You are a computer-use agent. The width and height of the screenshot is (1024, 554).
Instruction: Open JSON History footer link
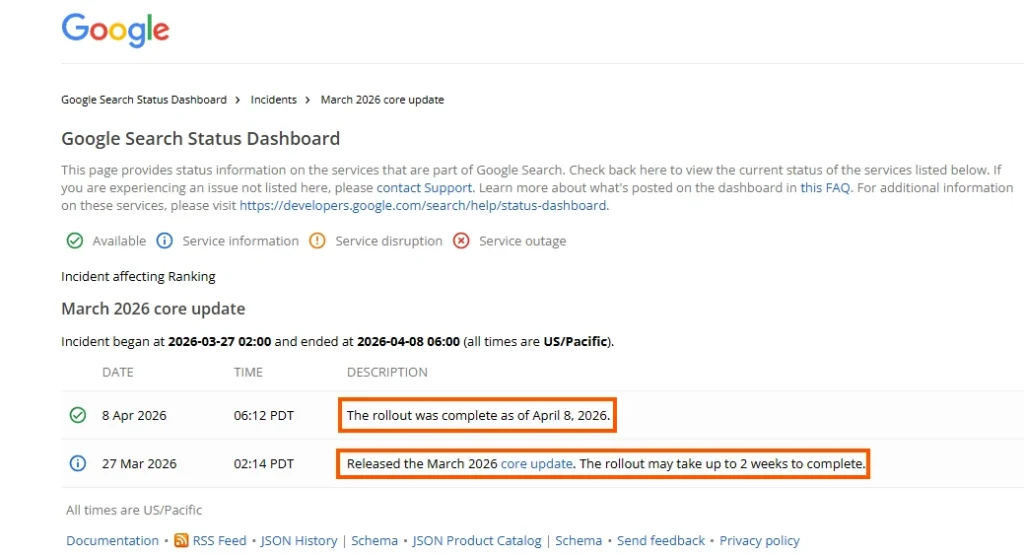click(x=299, y=541)
